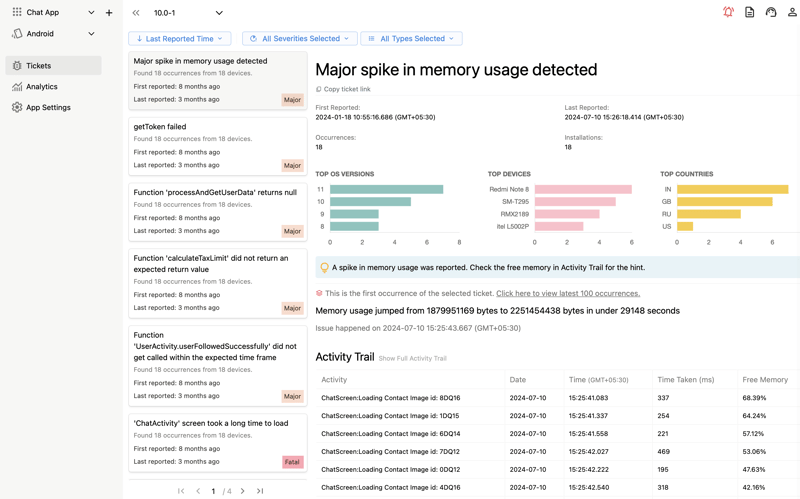The width and height of the screenshot is (800, 499).
Task: Open the All Severities Selected filter
Action: click(x=299, y=39)
